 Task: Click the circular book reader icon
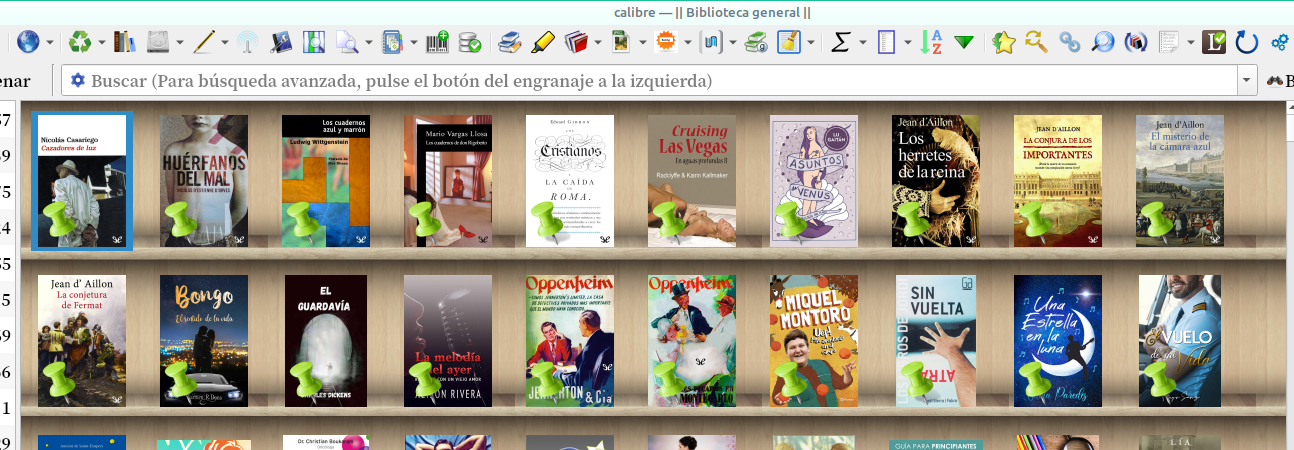coord(1135,42)
